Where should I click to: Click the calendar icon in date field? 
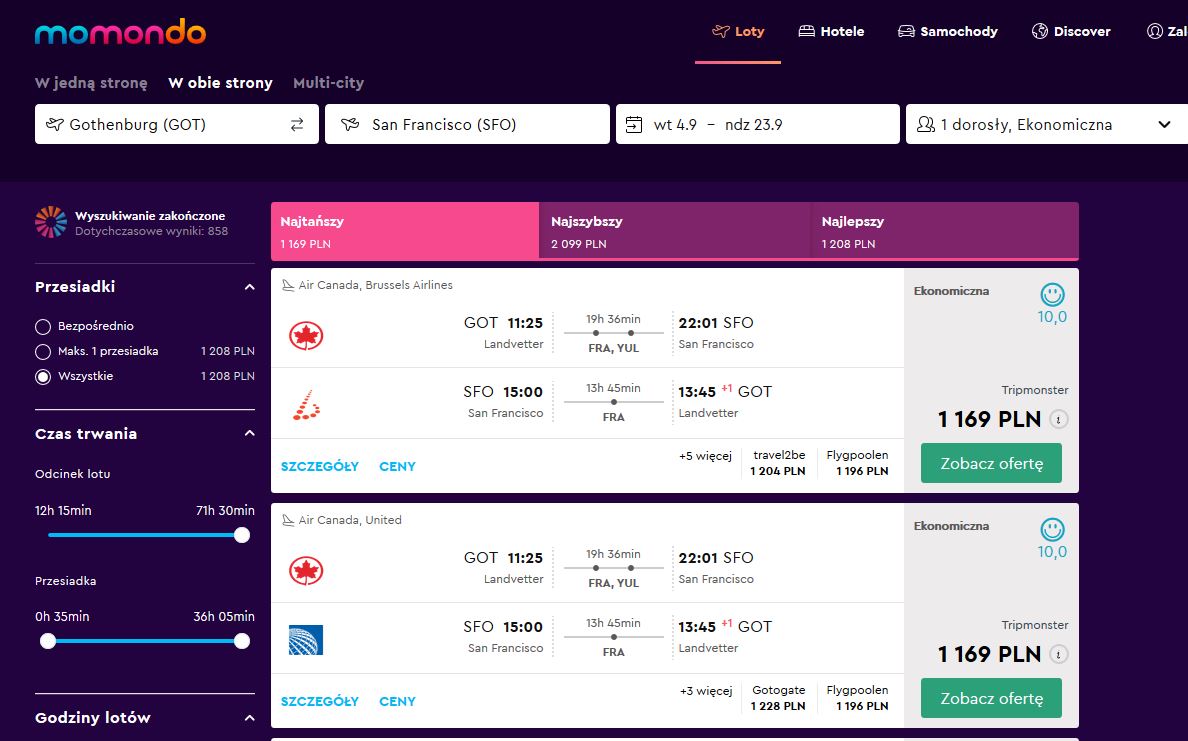[x=634, y=124]
